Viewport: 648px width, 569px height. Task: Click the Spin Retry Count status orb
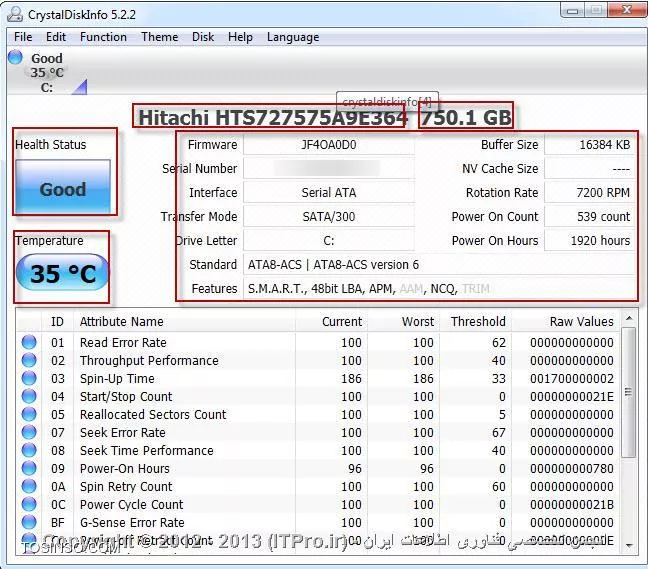[x=29, y=486]
